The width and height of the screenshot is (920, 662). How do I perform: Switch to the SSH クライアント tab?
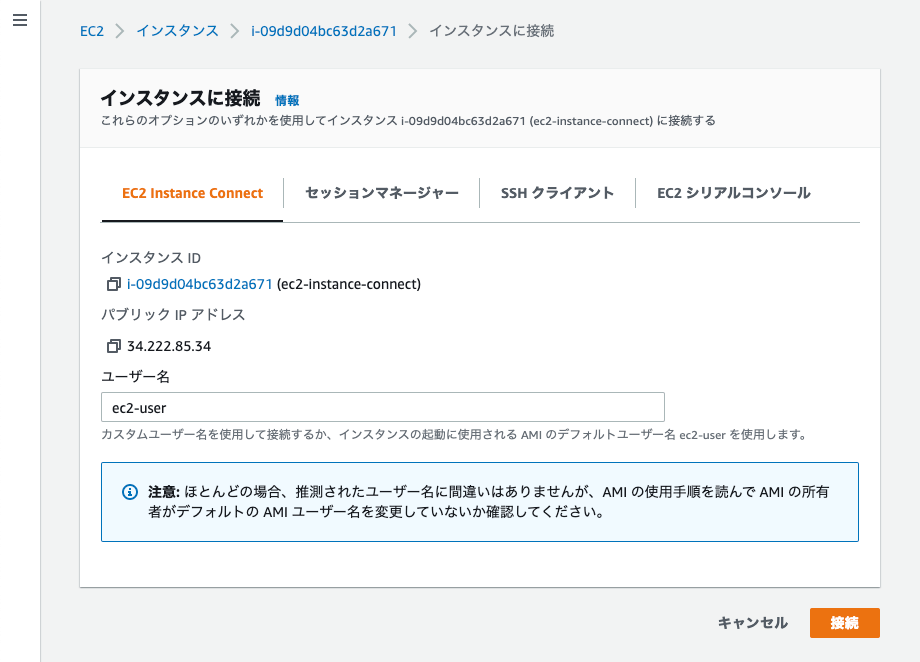point(557,193)
